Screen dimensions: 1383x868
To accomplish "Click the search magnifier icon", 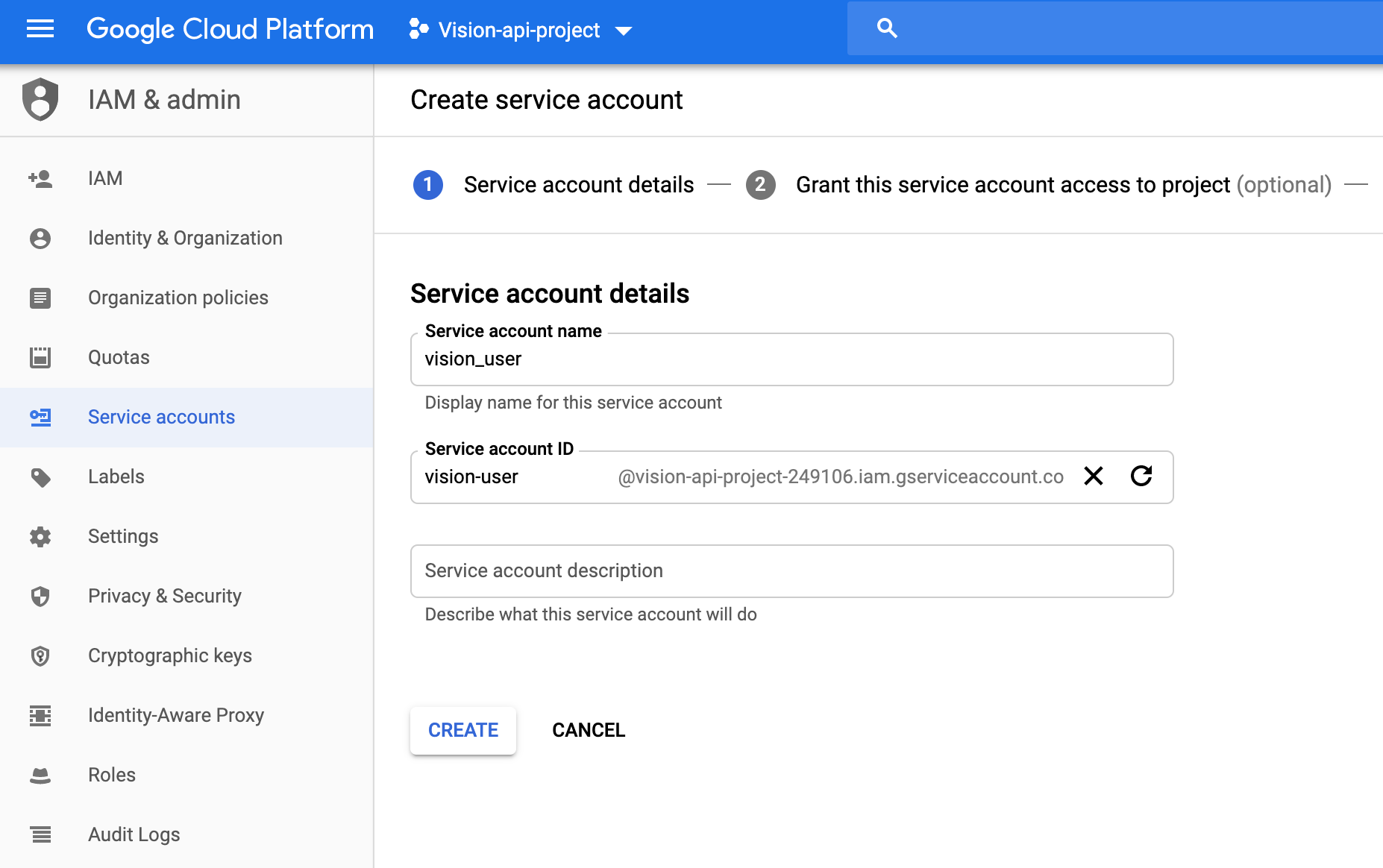I will pyautogui.click(x=887, y=28).
